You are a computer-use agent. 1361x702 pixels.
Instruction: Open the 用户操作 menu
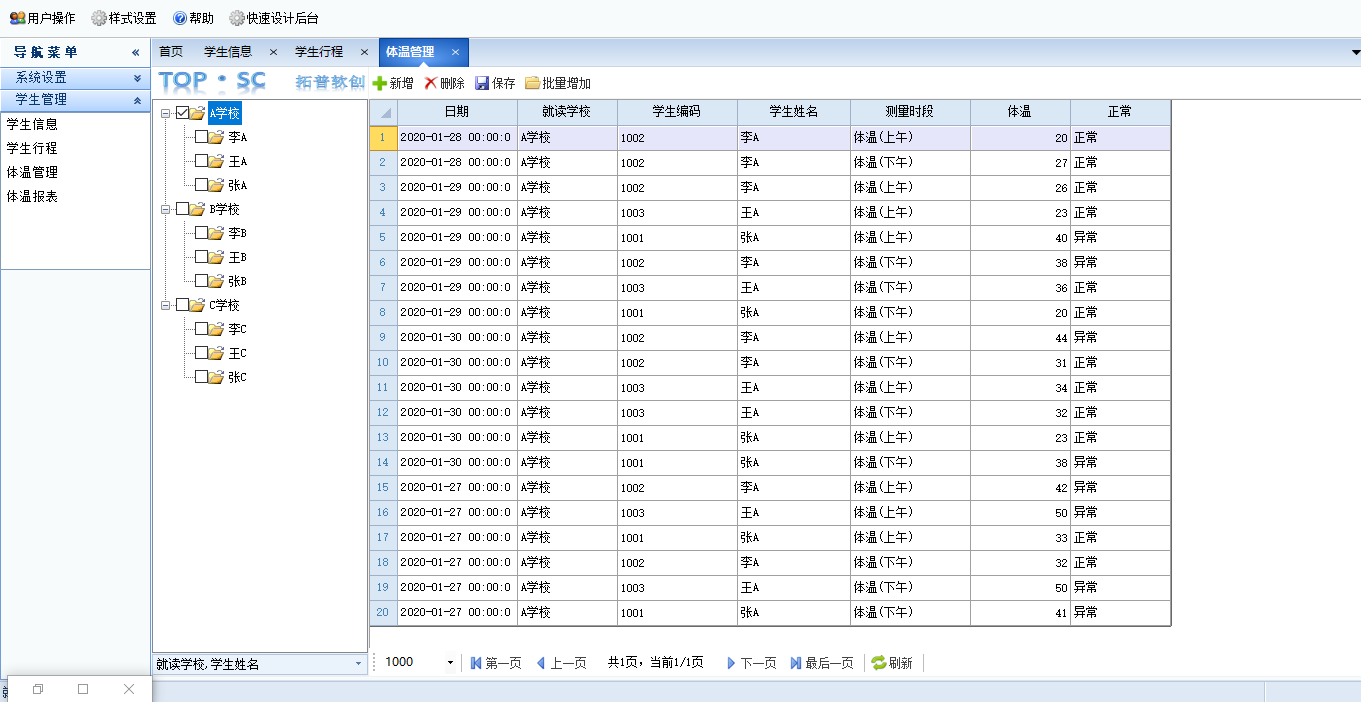(43, 18)
